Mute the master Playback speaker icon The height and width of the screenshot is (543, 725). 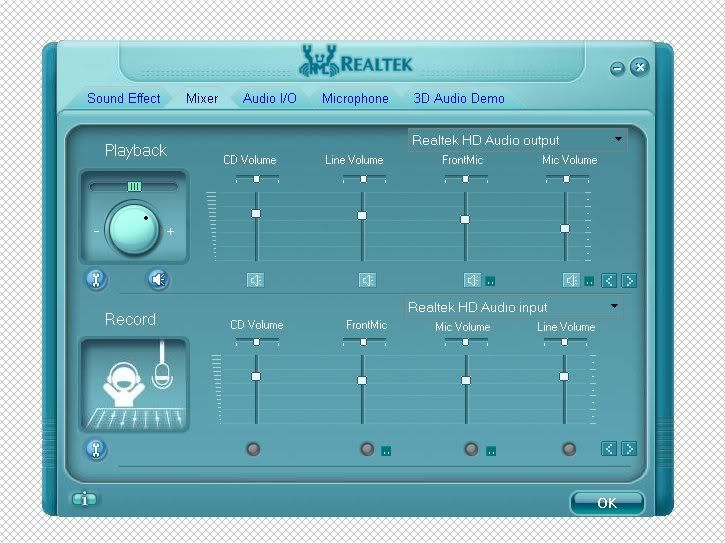[x=158, y=279]
